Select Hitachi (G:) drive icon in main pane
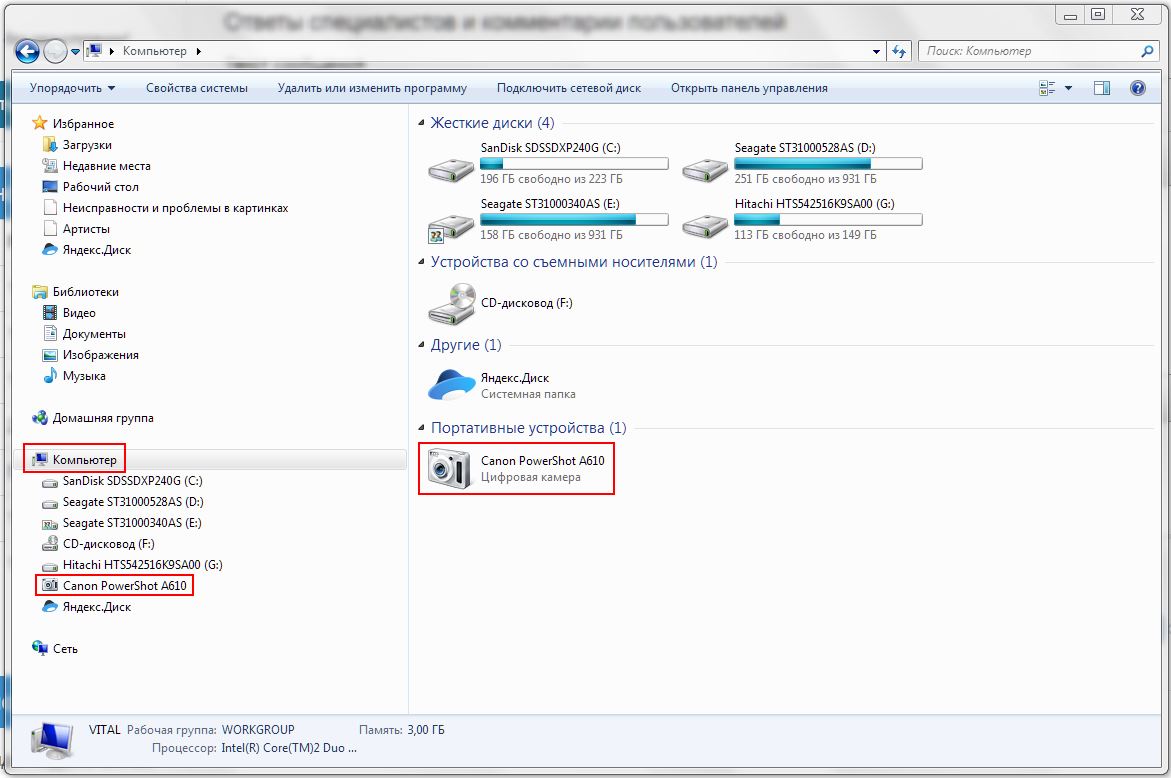The image size is (1171, 778). [x=705, y=225]
